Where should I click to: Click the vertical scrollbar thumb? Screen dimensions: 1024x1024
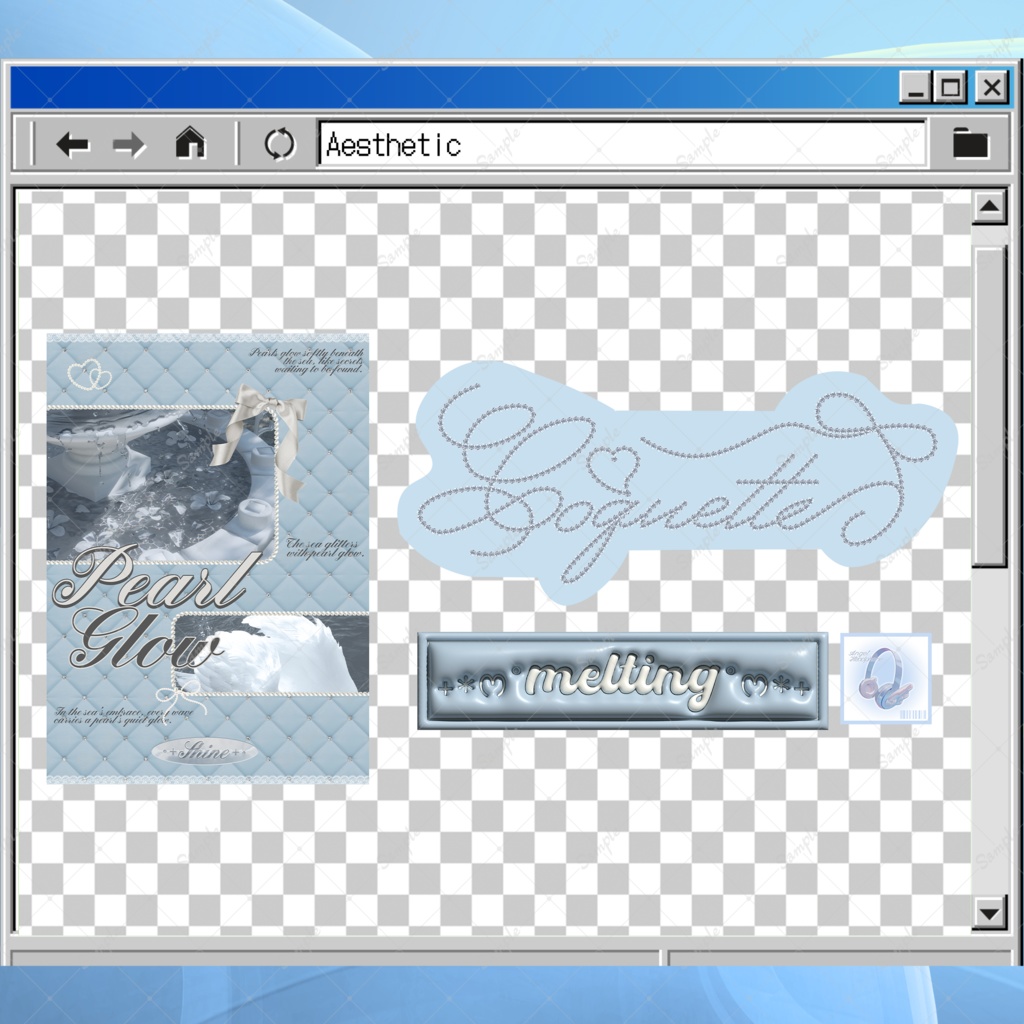tap(989, 407)
